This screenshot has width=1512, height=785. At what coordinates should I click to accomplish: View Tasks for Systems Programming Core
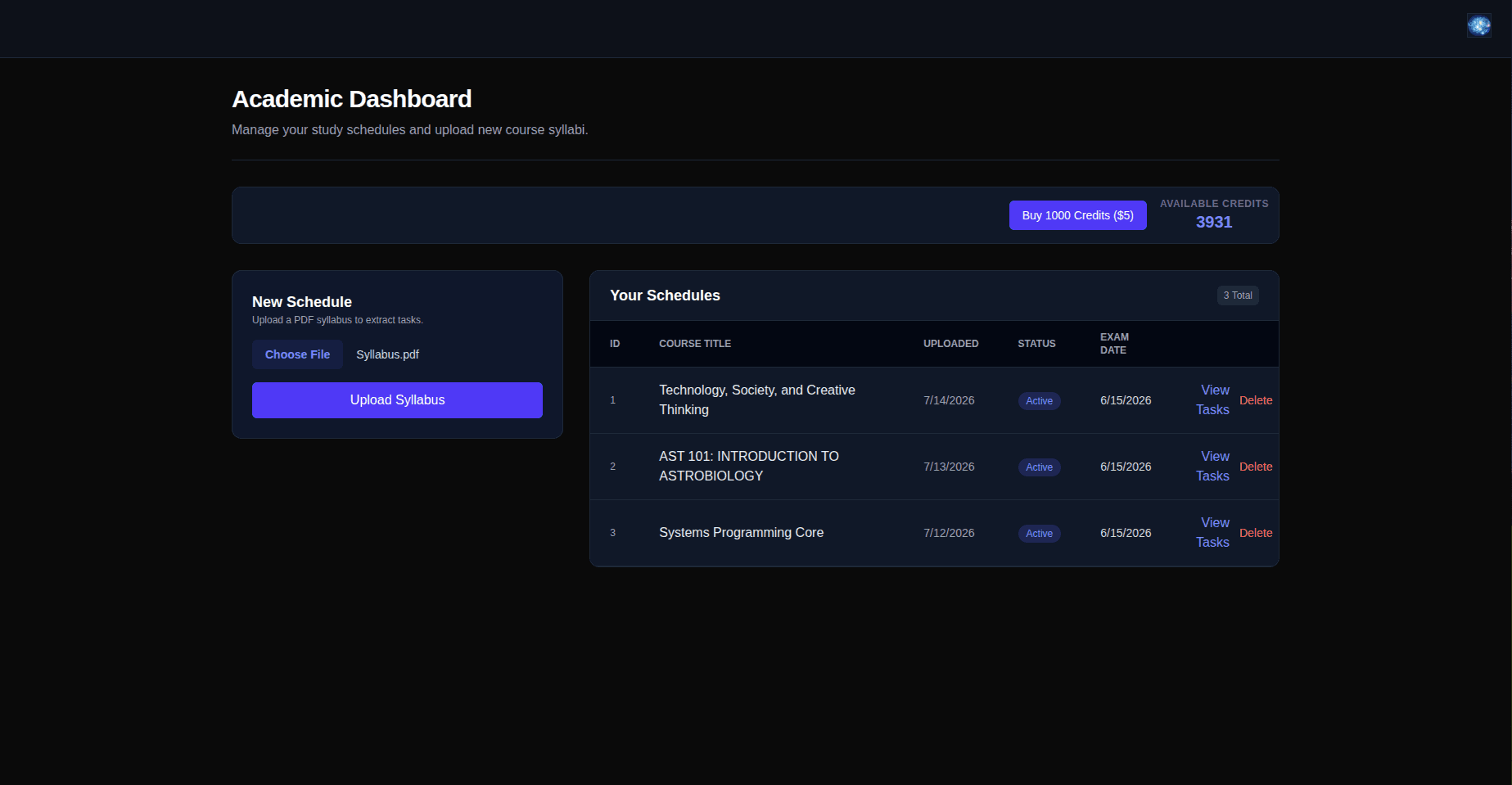click(1213, 533)
